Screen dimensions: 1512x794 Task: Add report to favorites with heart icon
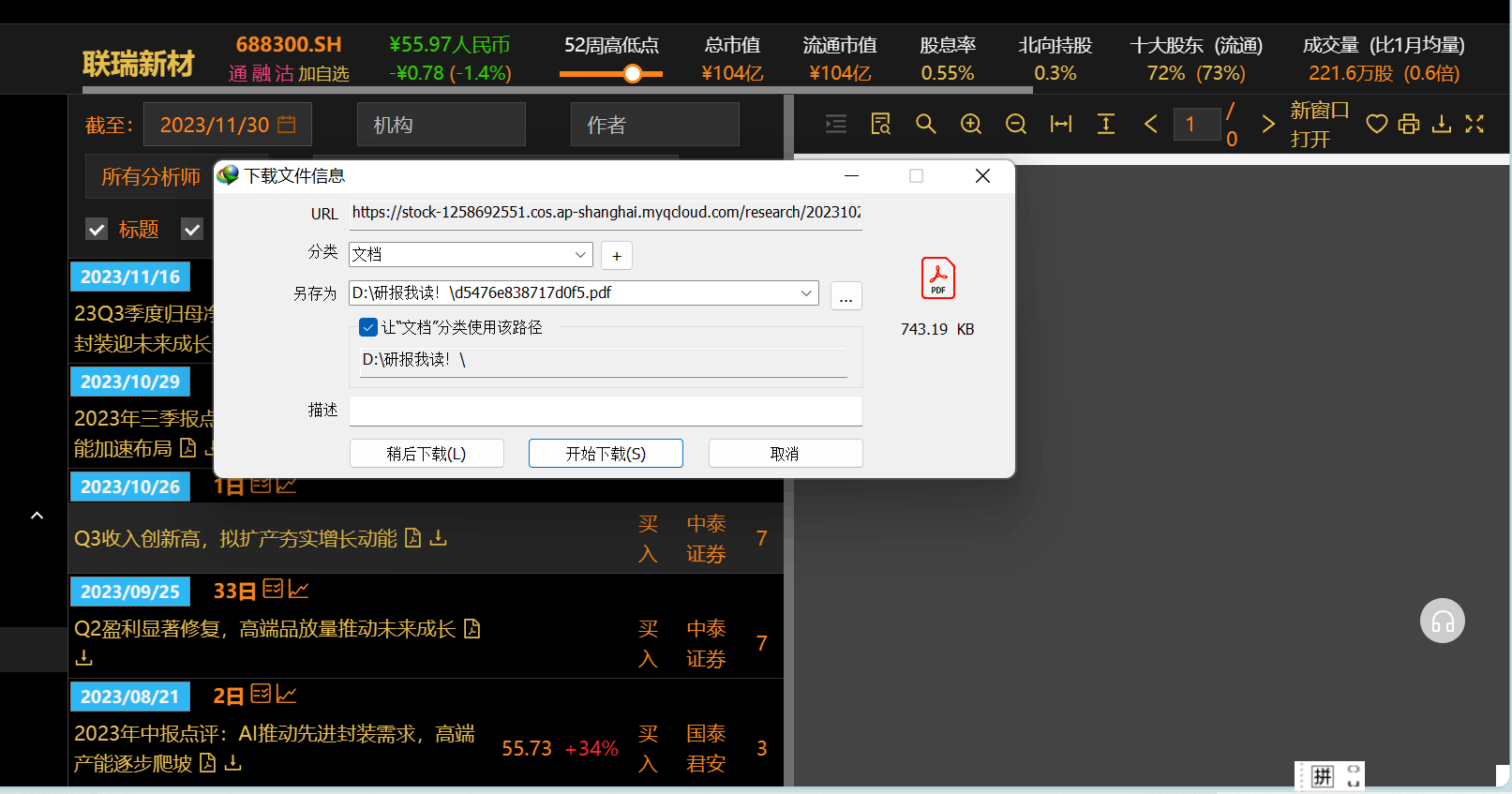(x=1376, y=124)
